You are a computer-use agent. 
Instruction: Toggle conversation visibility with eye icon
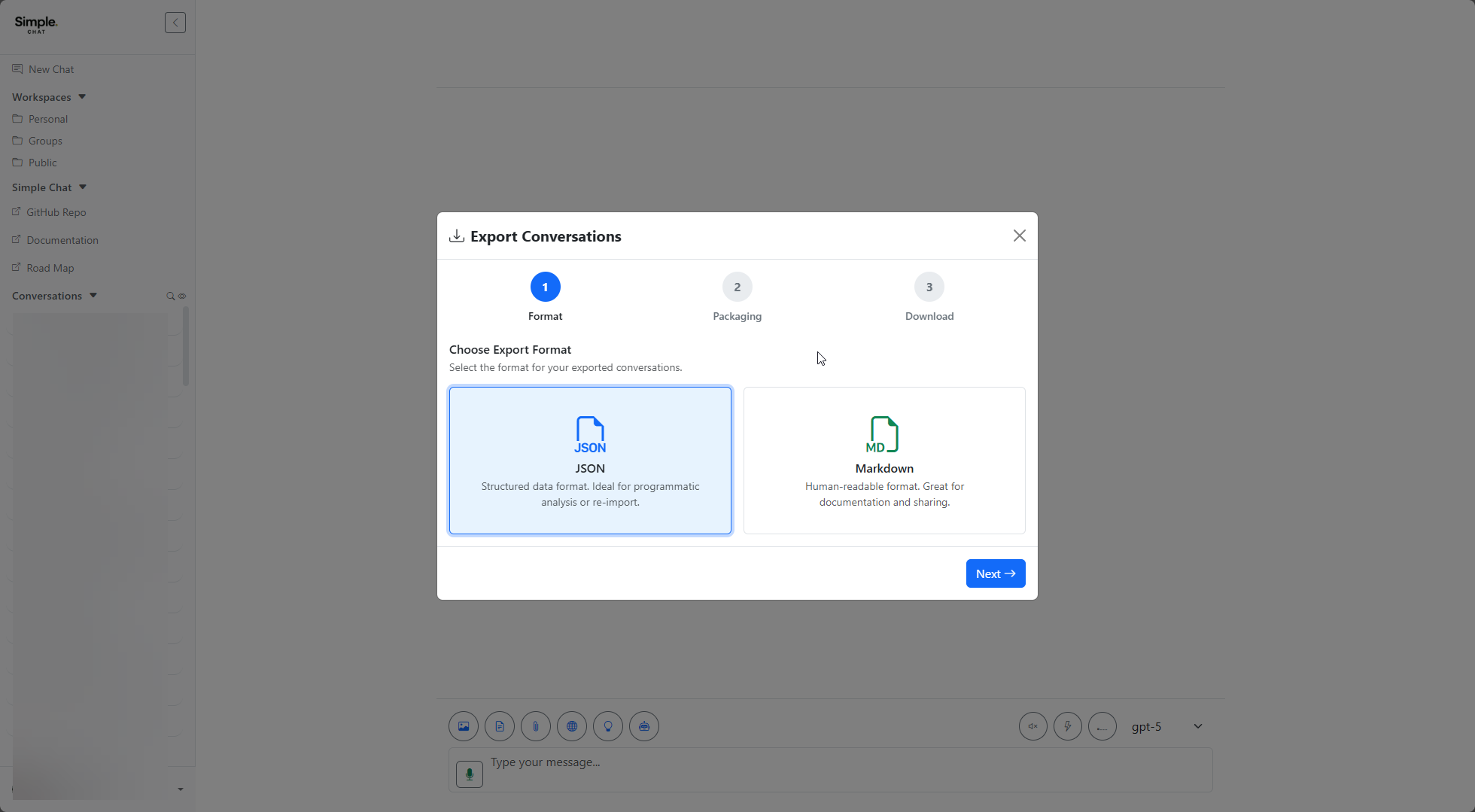pyautogui.click(x=181, y=296)
